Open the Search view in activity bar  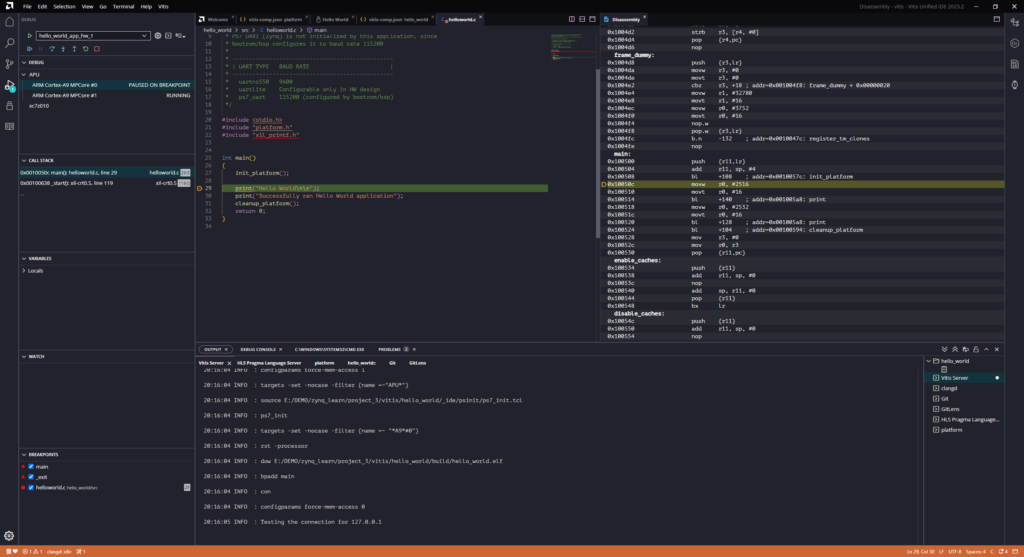click(x=9, y=43)
